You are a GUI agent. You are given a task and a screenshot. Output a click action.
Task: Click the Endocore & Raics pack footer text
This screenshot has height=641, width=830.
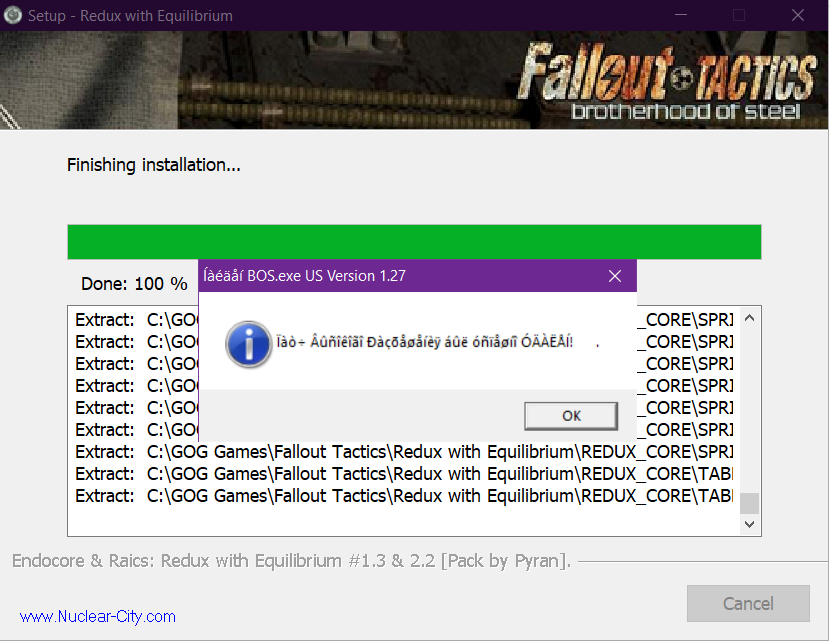tap(292, 561)
